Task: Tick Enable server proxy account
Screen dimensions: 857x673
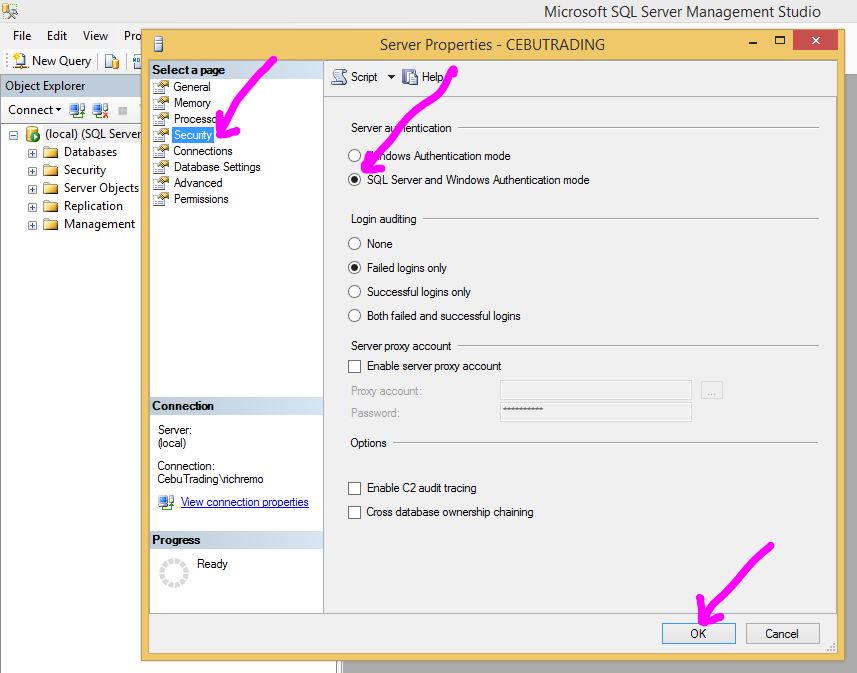Action: pyautogui.click(x=354, y=367)
